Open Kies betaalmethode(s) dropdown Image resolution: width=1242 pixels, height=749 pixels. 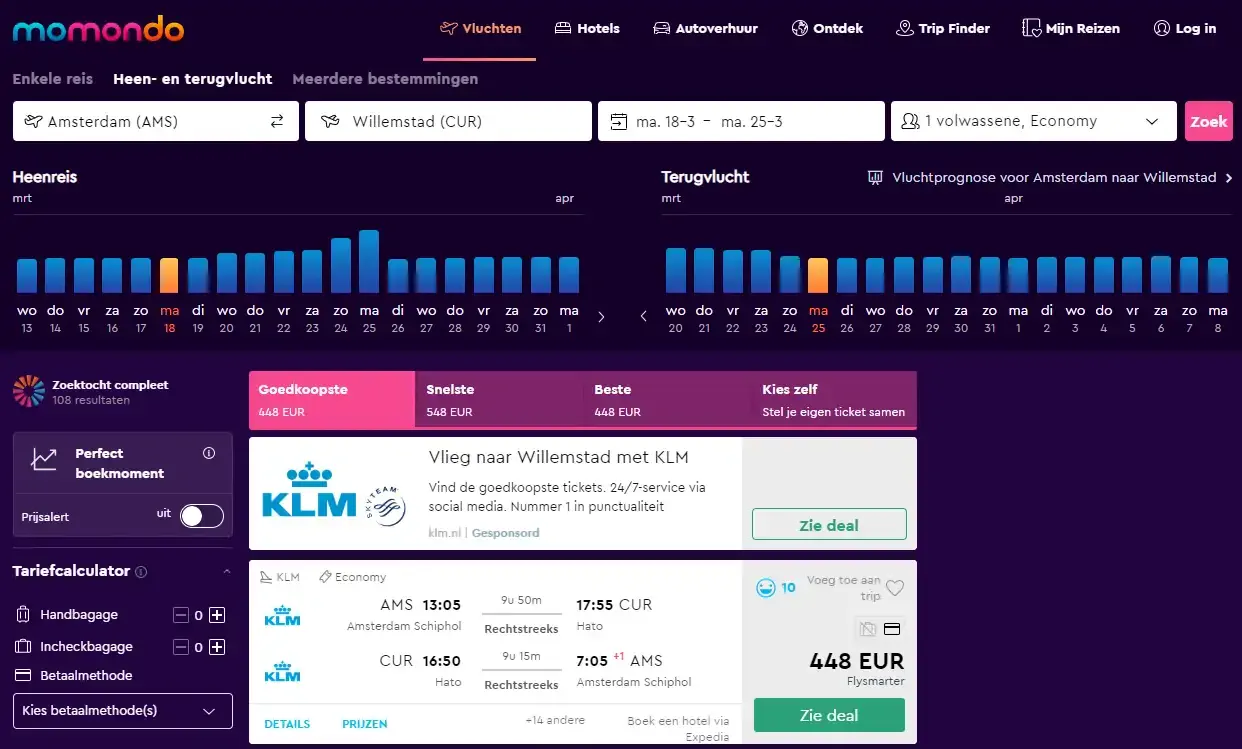(123, 711)
